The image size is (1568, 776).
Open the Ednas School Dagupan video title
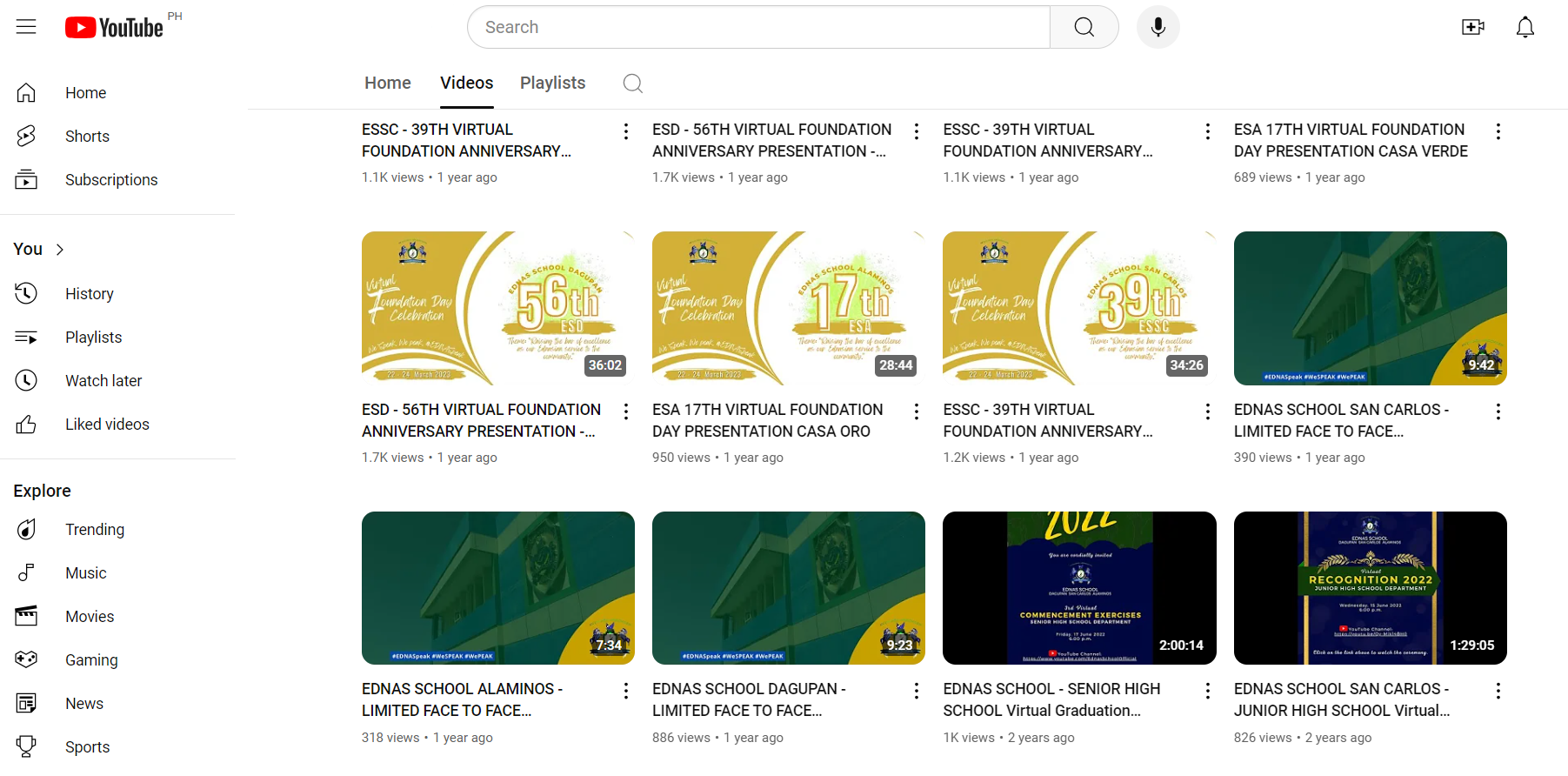tap(750, 699)
